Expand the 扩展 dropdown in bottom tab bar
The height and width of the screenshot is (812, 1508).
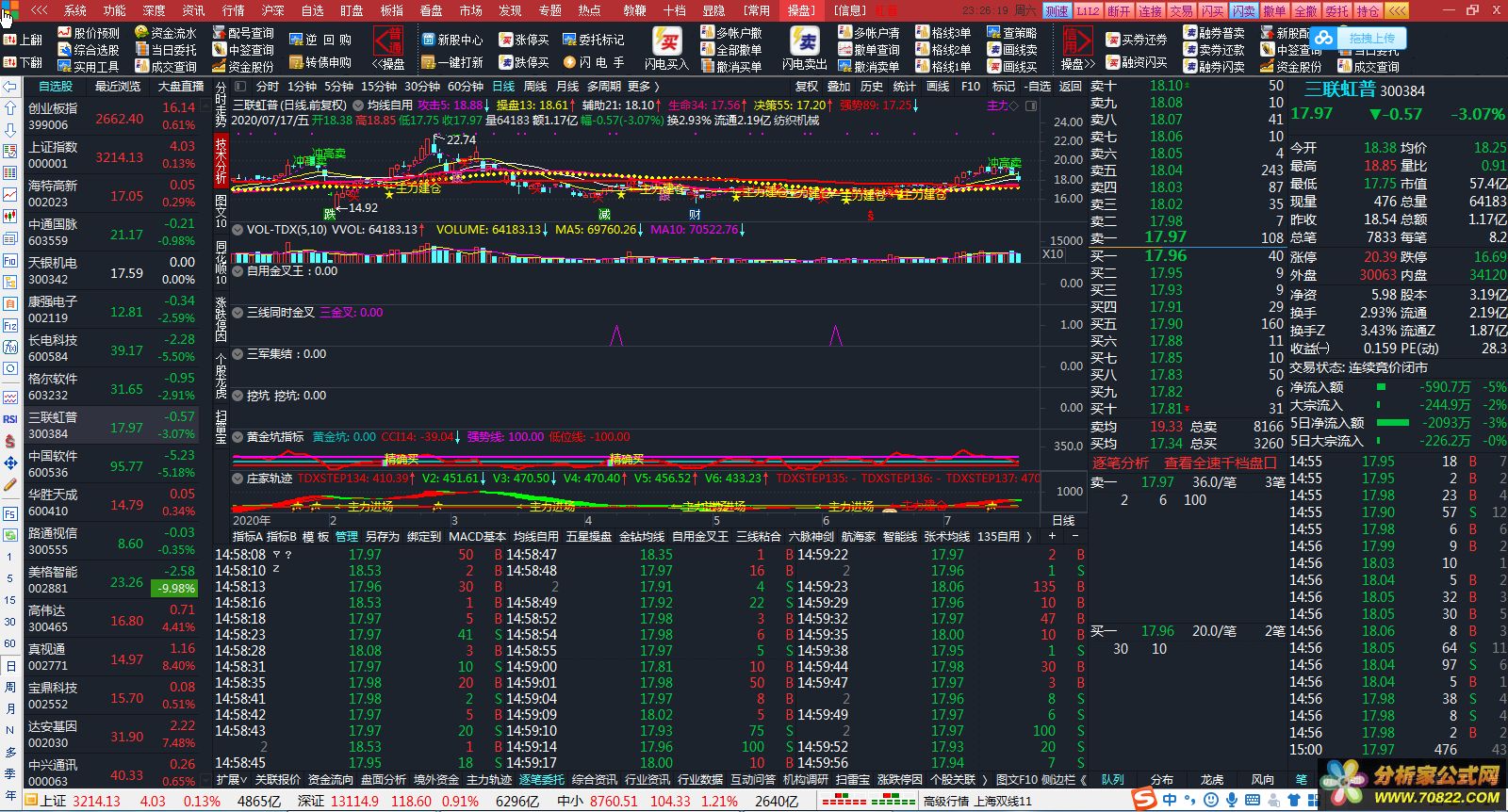click(x=231, y=779)
